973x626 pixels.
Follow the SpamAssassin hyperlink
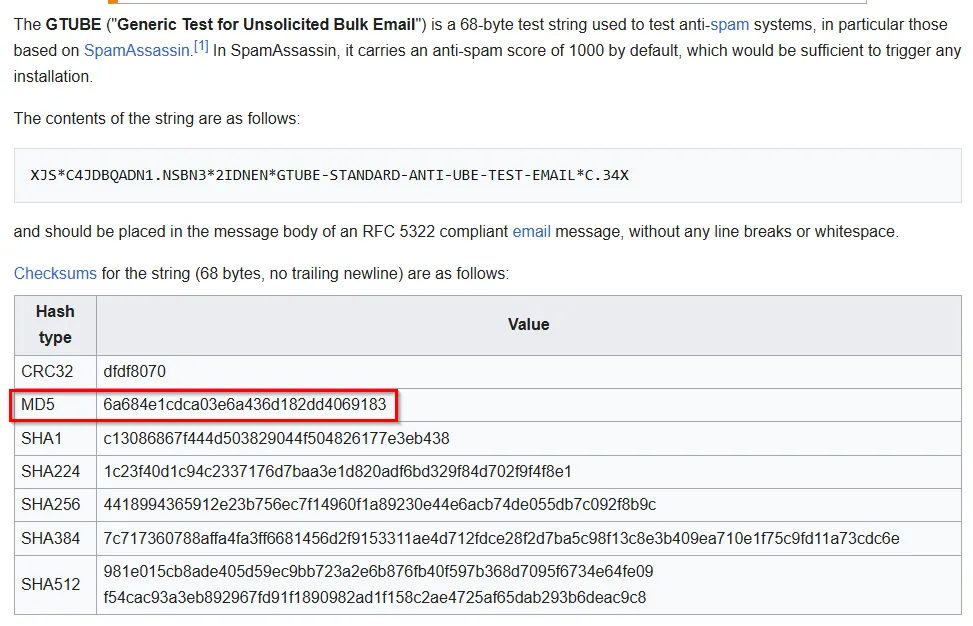135,50
